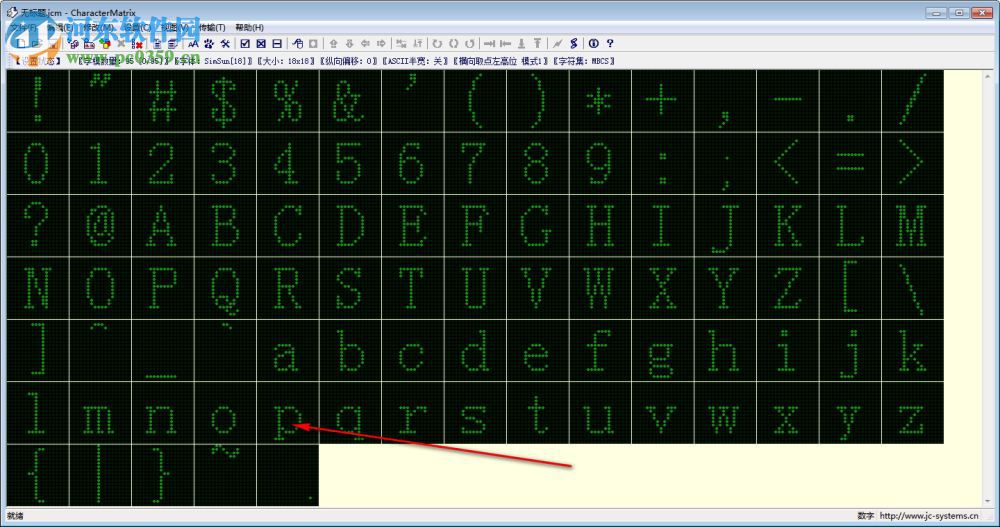Select the digit '5' character cell
Screen dimensions: 1000x527
350,163
